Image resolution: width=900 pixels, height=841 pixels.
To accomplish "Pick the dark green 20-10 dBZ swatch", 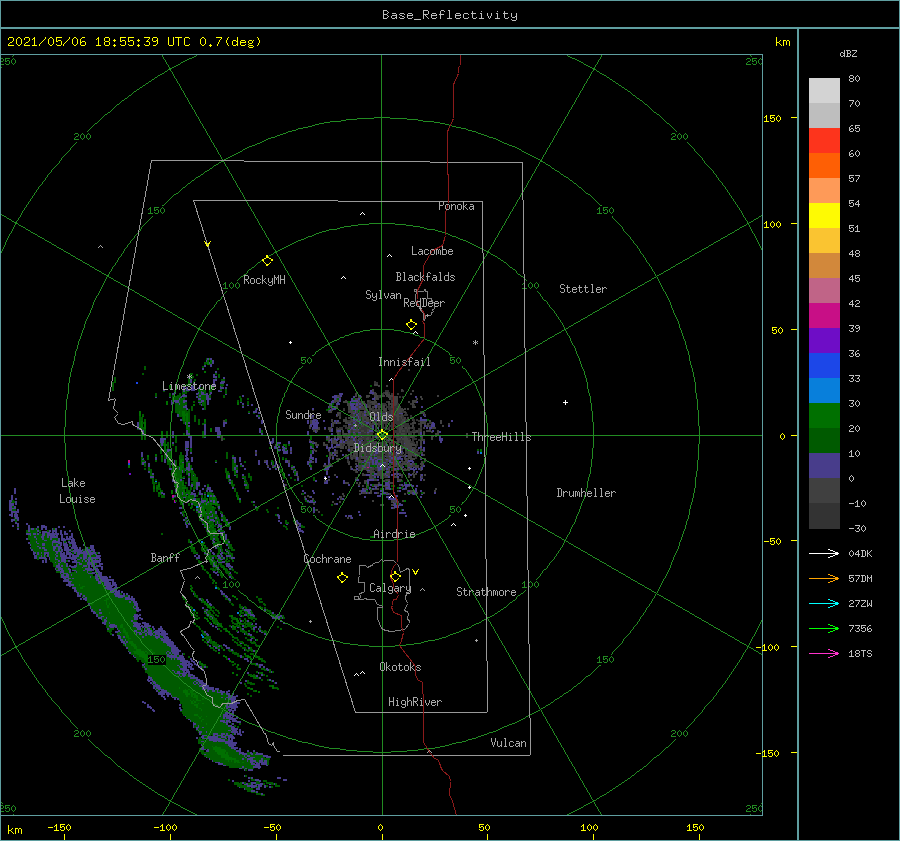I will coord(824,441).
